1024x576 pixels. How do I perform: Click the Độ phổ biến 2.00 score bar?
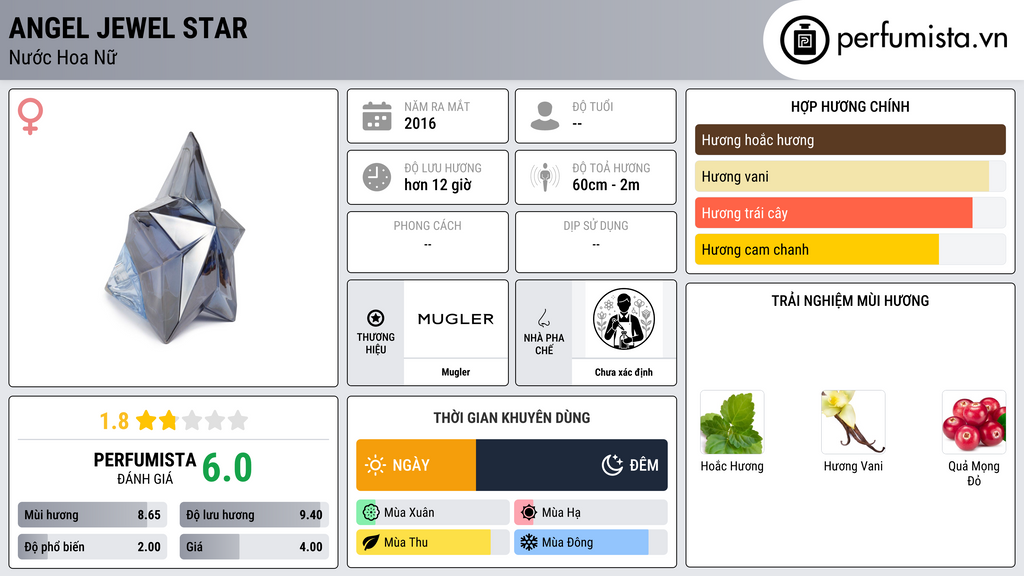93,547
